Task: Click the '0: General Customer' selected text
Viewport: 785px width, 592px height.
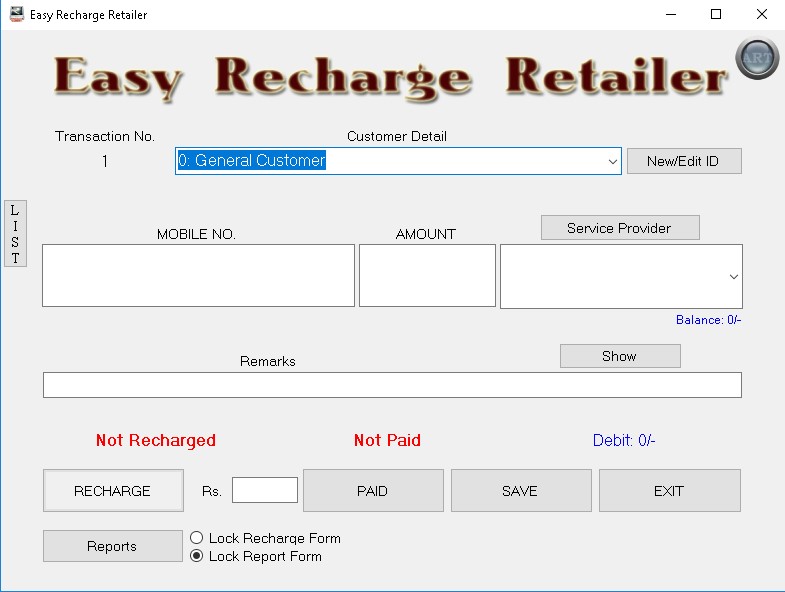Action: [x=252, y=160]
